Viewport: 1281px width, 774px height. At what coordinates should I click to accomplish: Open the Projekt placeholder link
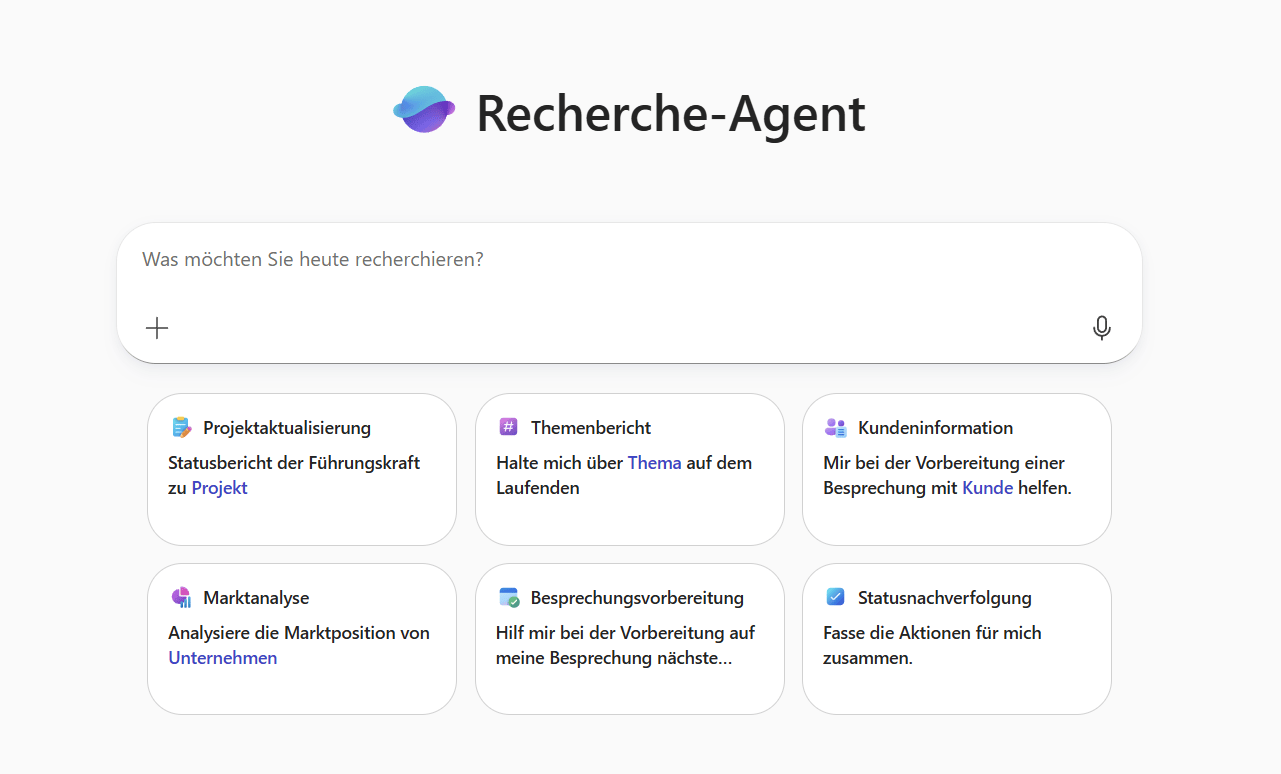coord(219,487)
